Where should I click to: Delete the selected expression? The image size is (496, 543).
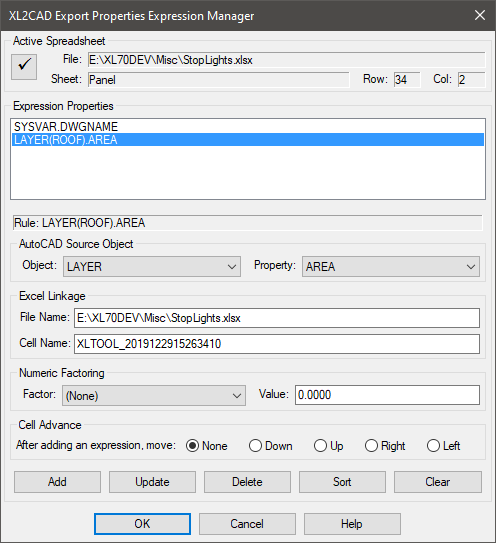click(247, 482)
